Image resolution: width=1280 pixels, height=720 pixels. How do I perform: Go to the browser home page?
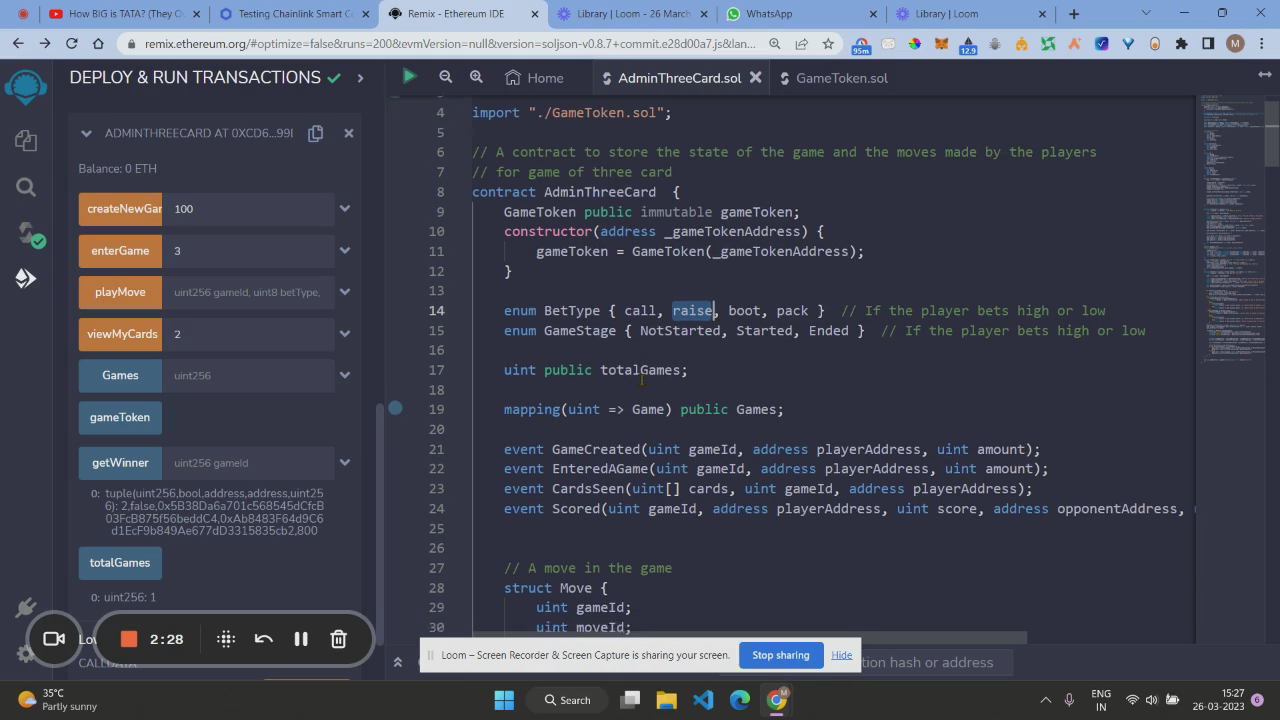tap(98, 44)
